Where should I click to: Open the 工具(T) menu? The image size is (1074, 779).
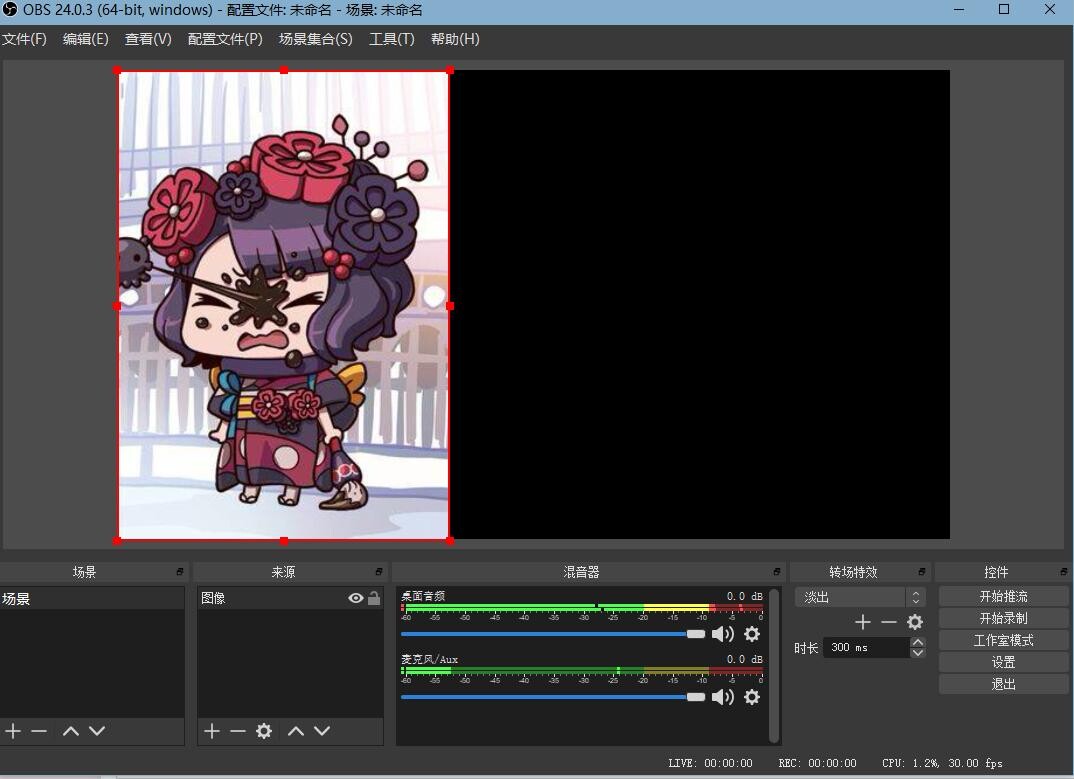coord(391,39)
